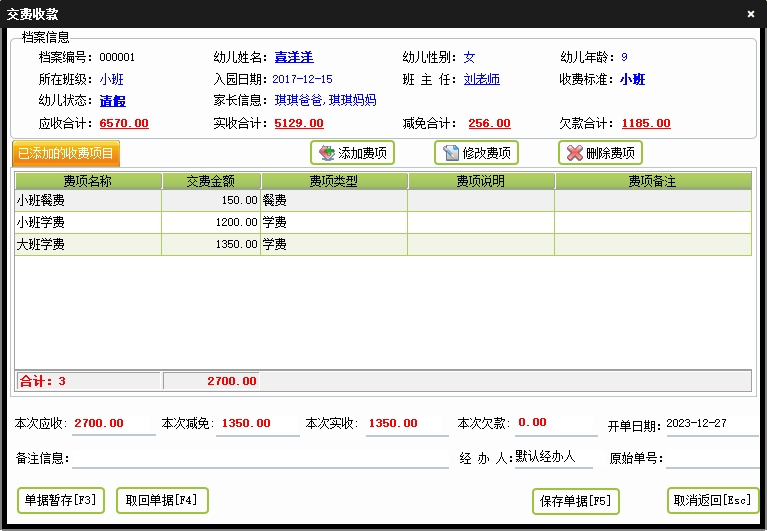Open the child name link 喜洋洋
The height and width of the screenshot is (531, 767).
click(295, 57)
